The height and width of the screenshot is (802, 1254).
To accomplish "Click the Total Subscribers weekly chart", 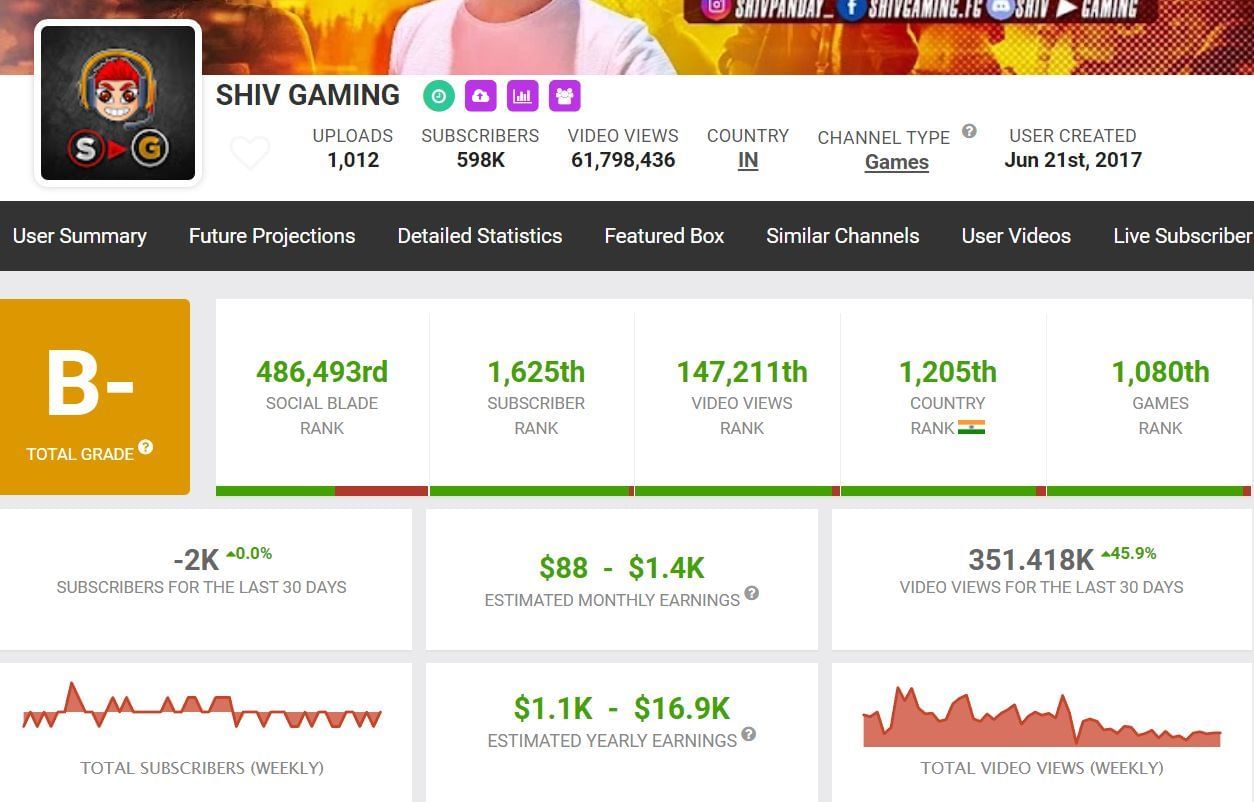I will 202,706.
